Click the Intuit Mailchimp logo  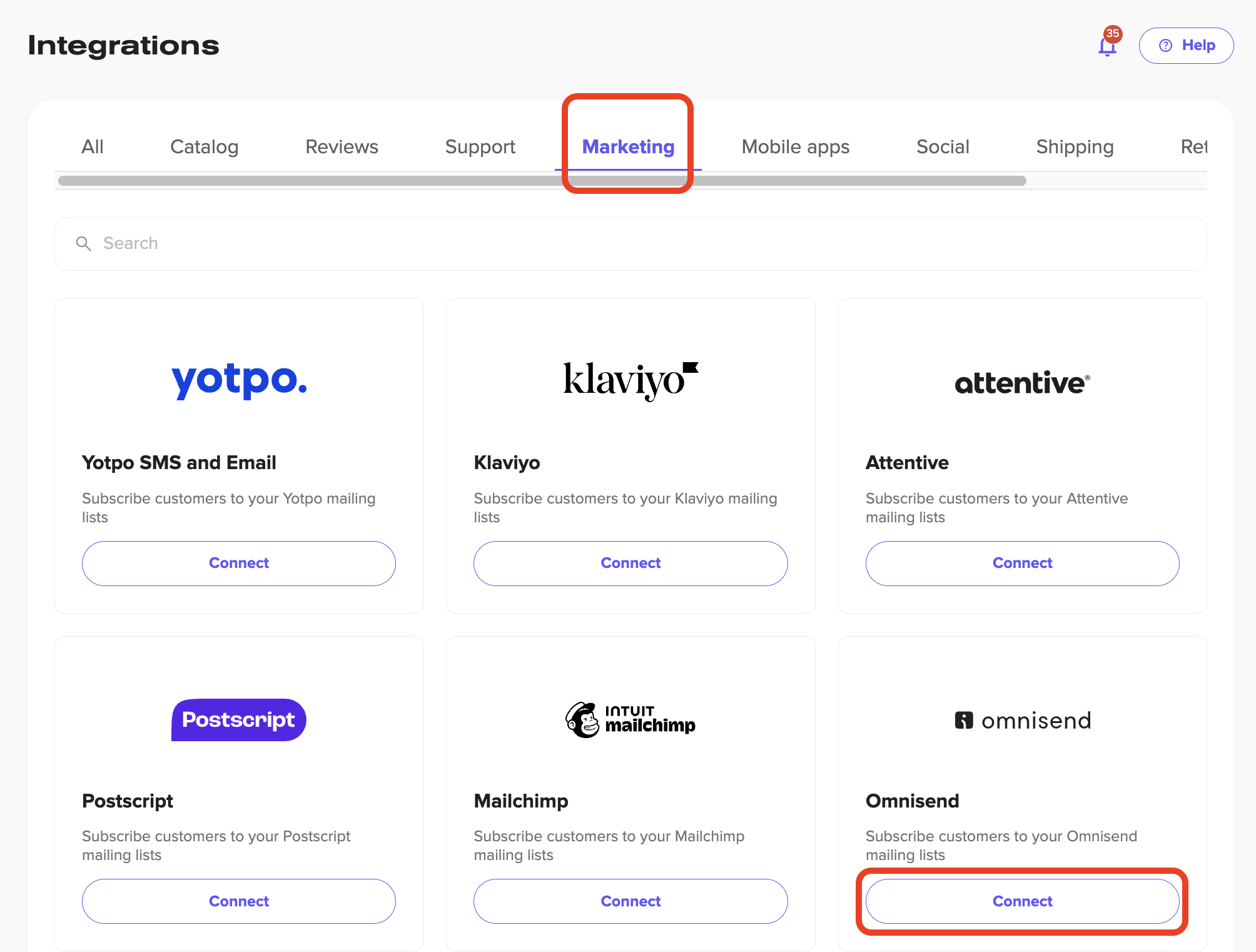631,720
